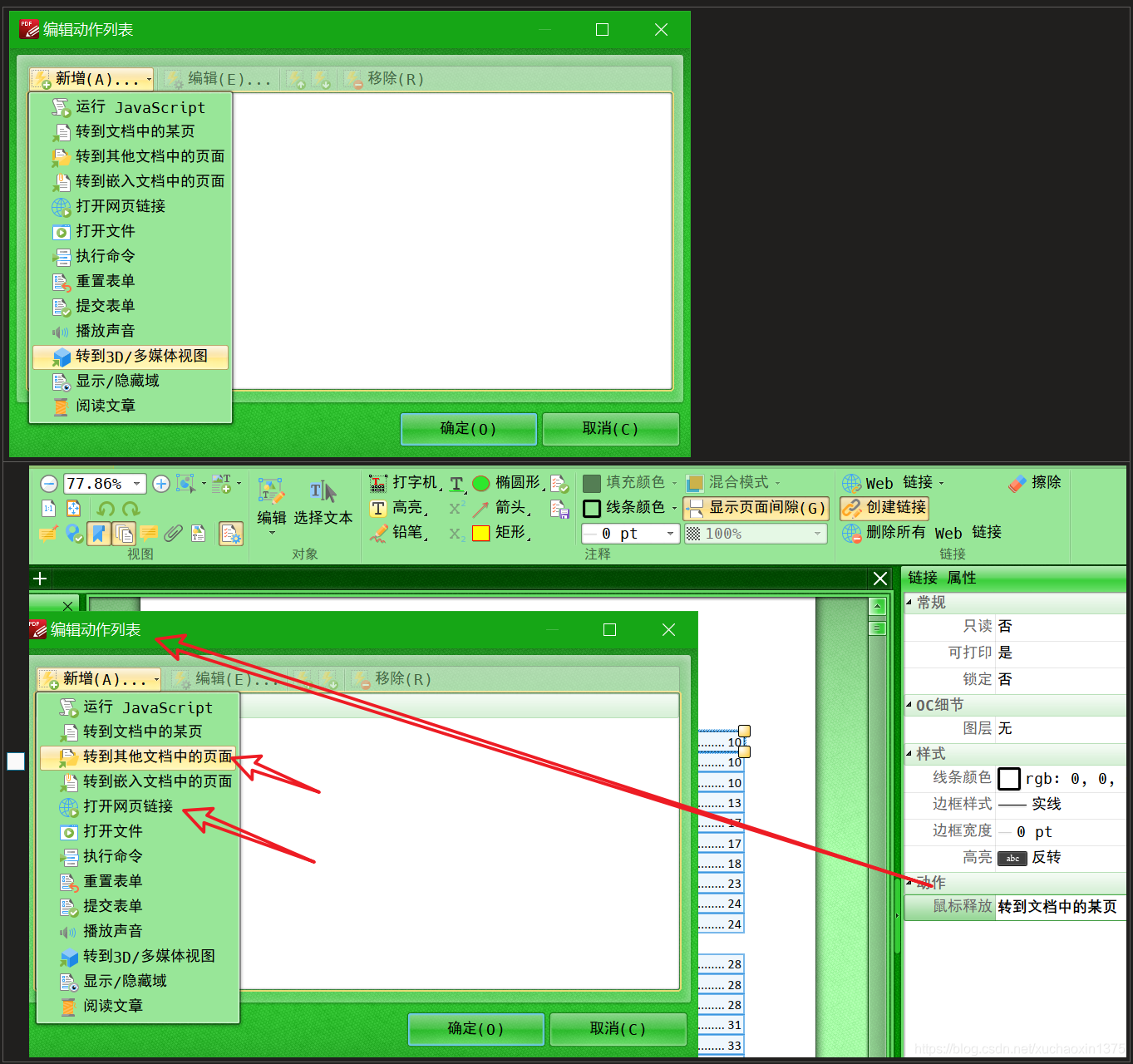The image size is (1133, 1064).
Task: Click 移除(R) in the upper dialog
Action: pyautogui.click(x=385, y=79)
